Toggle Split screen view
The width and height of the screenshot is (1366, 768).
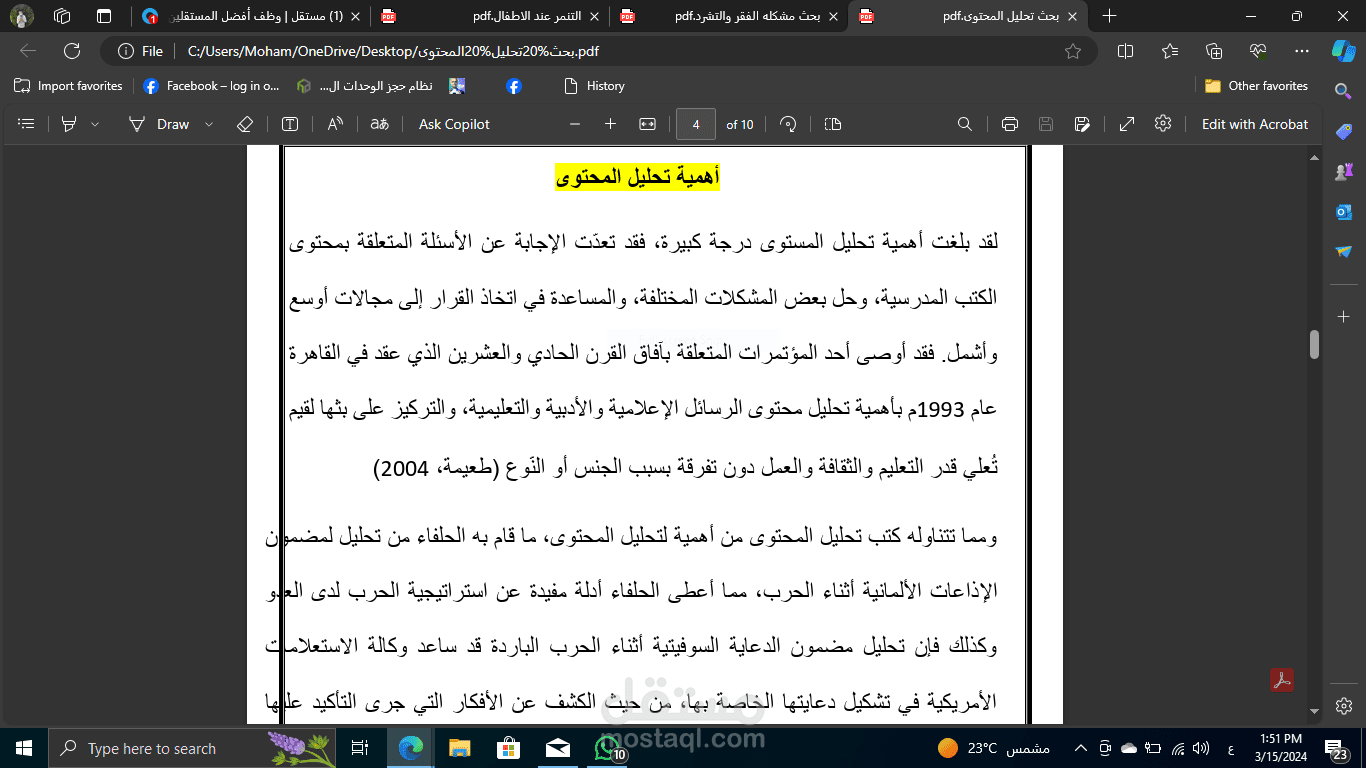1125,51
